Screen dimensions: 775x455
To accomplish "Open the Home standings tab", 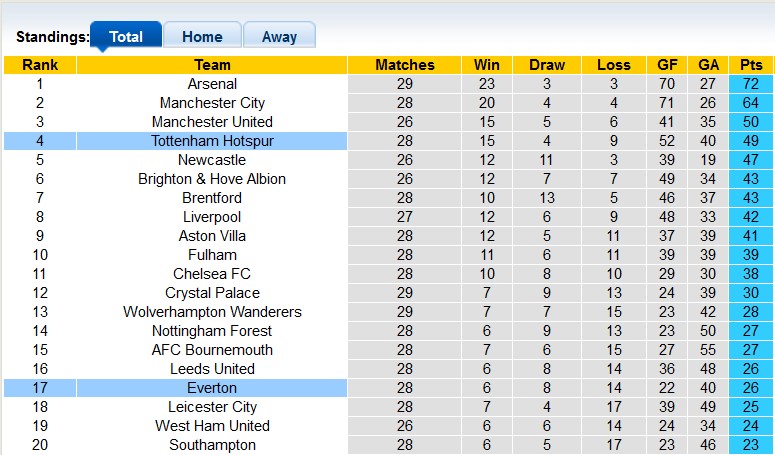I will pos(202,37).
